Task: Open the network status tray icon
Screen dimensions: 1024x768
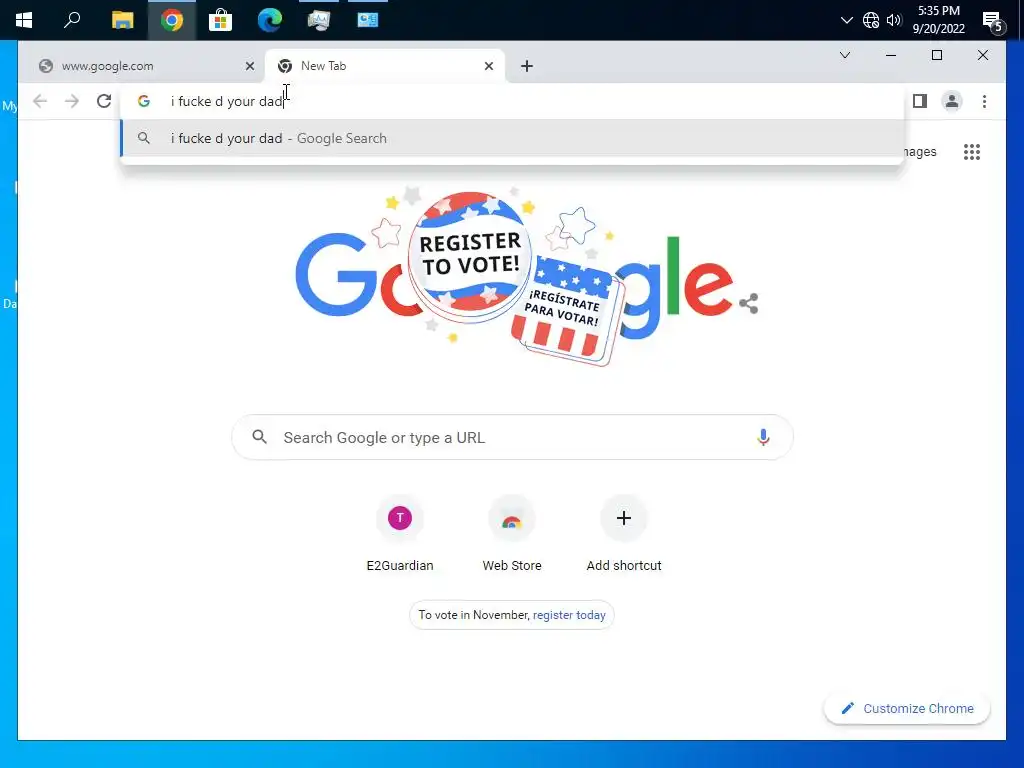Action: (871, 20)
